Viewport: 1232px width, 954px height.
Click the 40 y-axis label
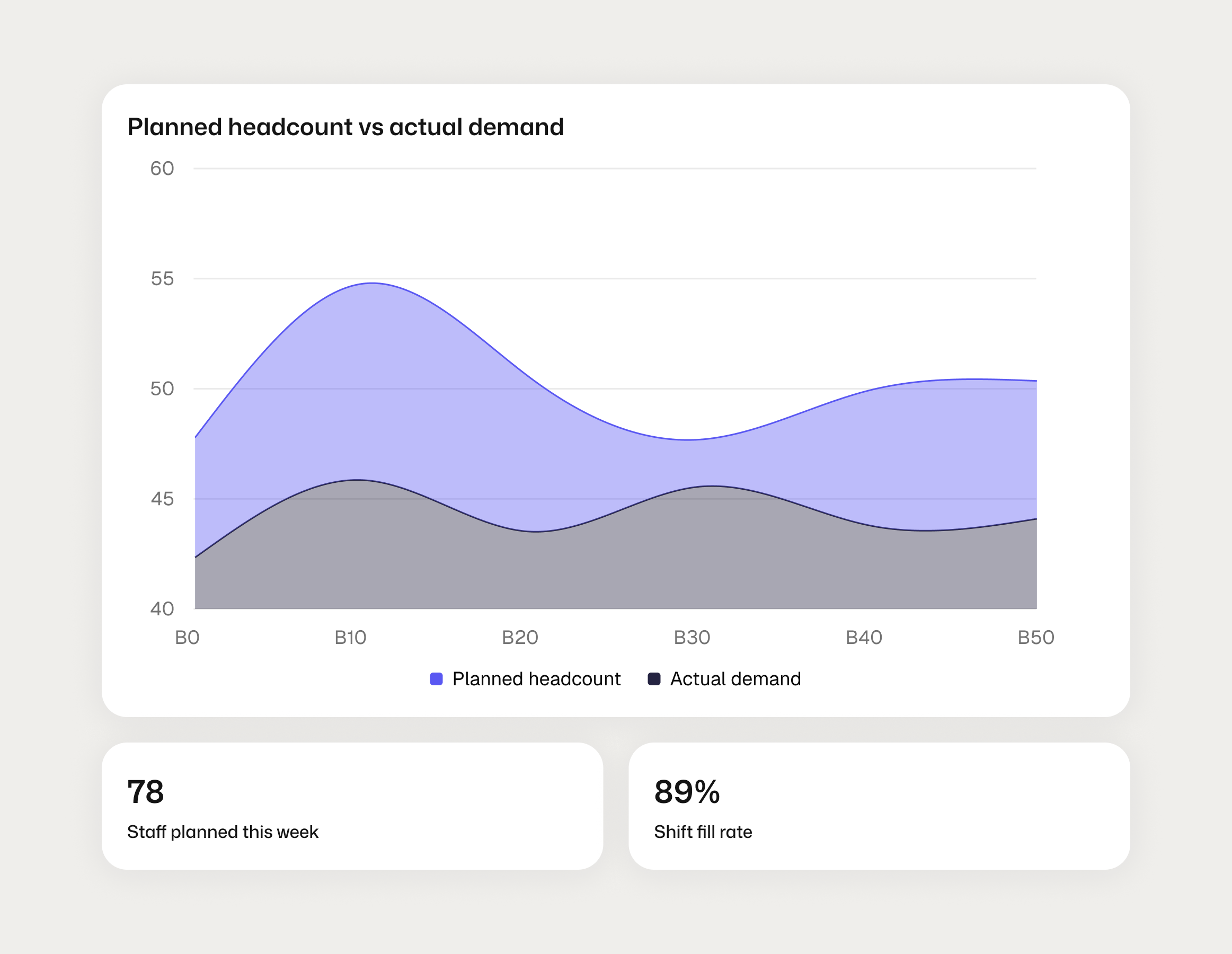(x=162, y=609)
